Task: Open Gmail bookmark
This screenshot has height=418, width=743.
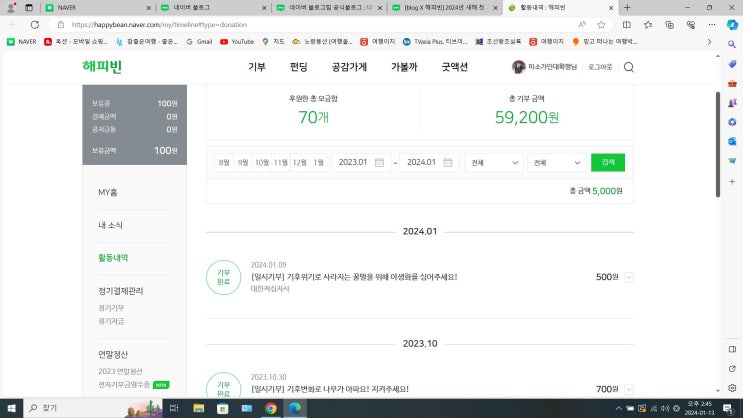Action: tap(199, 42)
